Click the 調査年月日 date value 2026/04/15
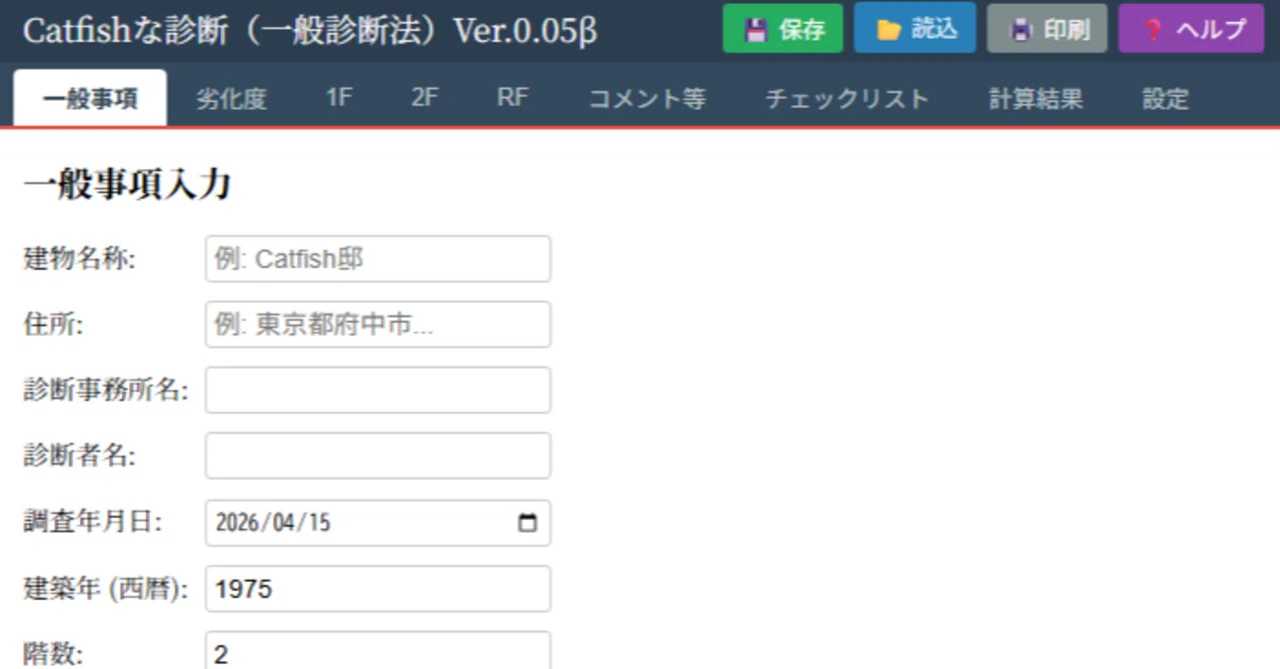Viewport: 1280px width, 669px height. click(x=273, y=523)
